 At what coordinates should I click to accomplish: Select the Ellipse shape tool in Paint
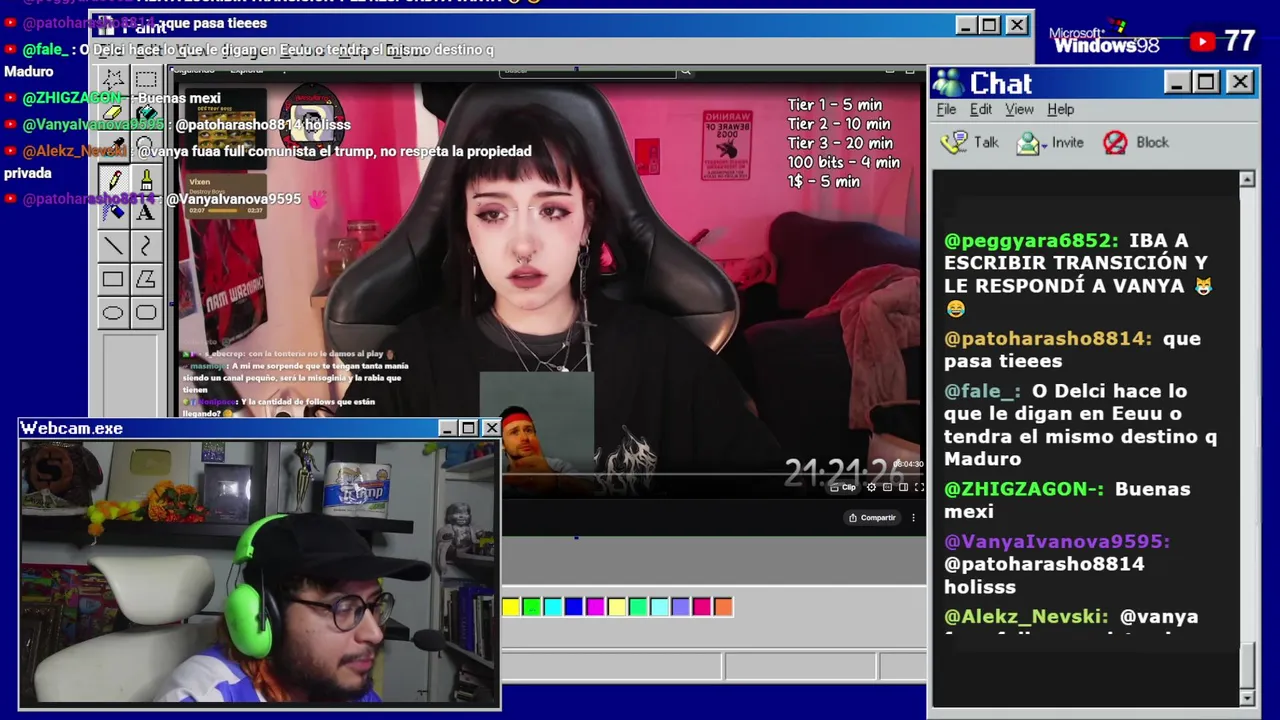point(113,313)
